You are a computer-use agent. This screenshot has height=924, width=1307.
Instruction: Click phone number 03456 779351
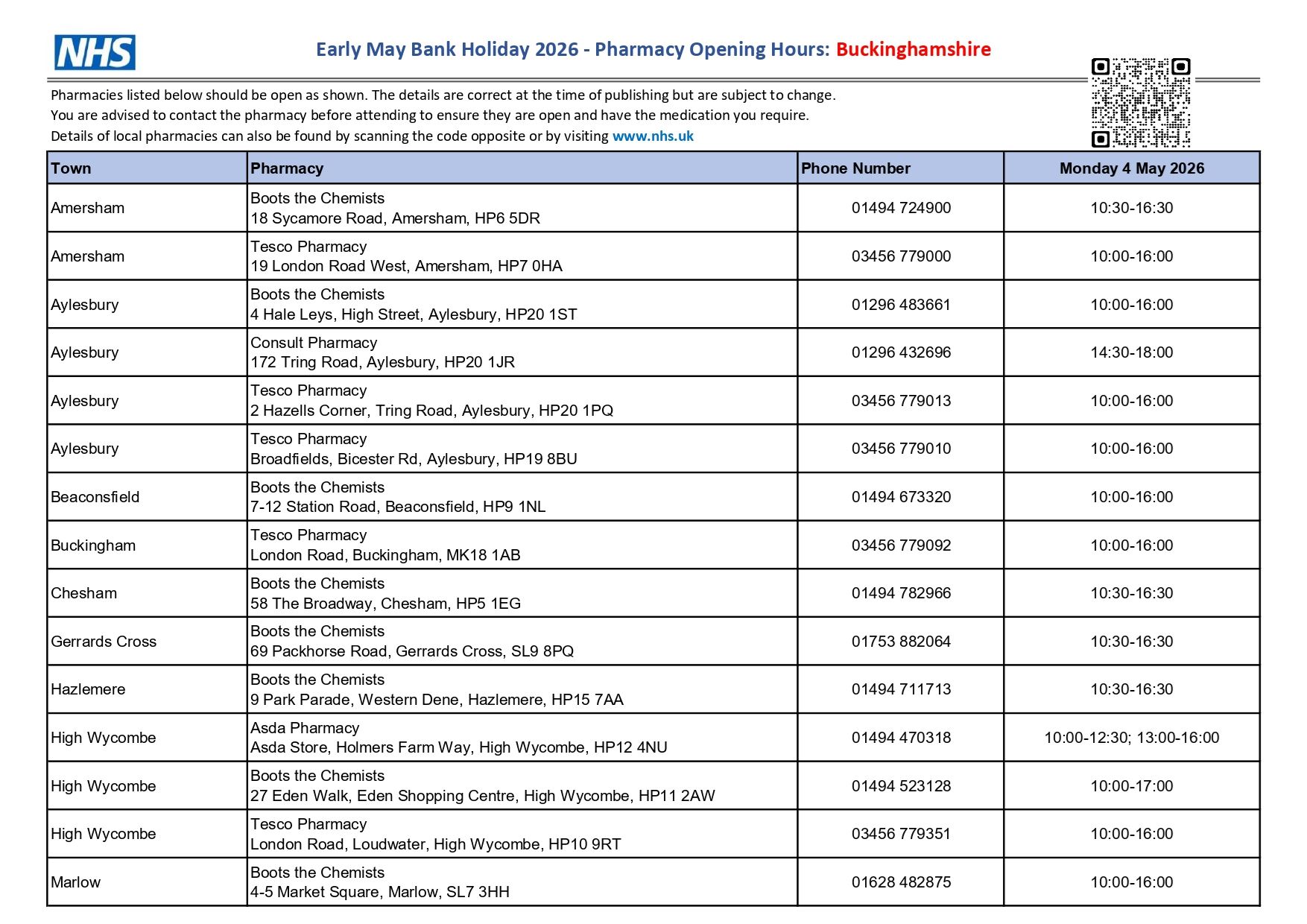click(901, 834)
